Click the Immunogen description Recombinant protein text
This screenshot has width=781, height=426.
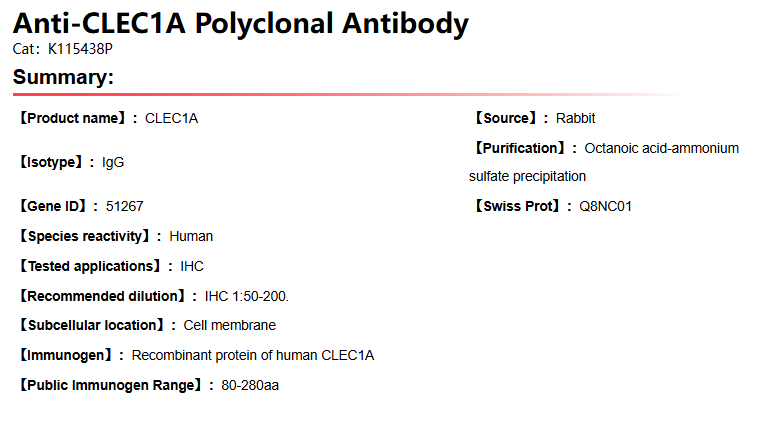click(x=253, y=355)
